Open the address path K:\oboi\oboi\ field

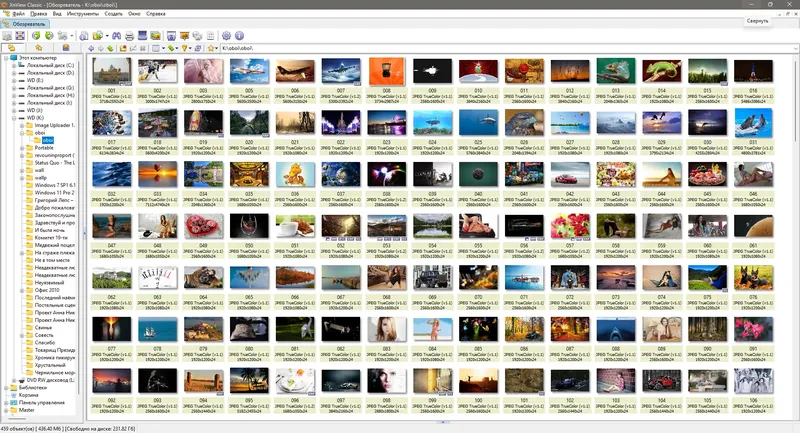[508, 48]
